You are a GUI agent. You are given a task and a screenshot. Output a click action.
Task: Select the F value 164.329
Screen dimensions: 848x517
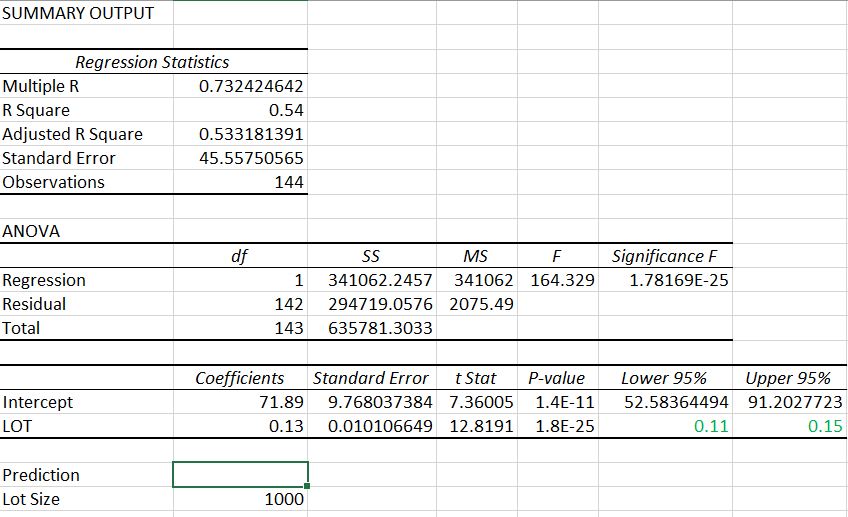point(562,280)
